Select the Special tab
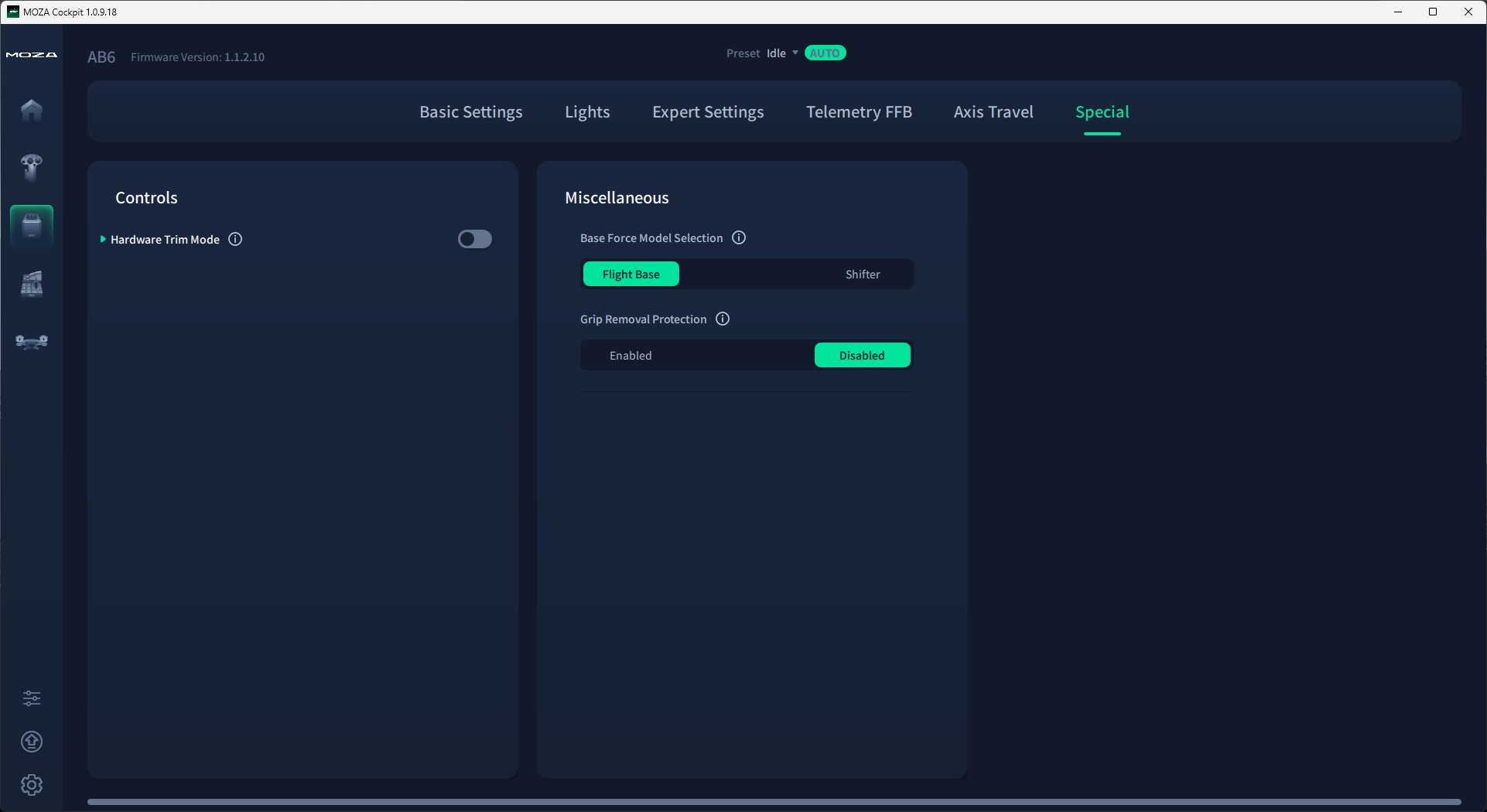The width and height of the screenshot is (1487, 812). click(x=1102, y=111)
